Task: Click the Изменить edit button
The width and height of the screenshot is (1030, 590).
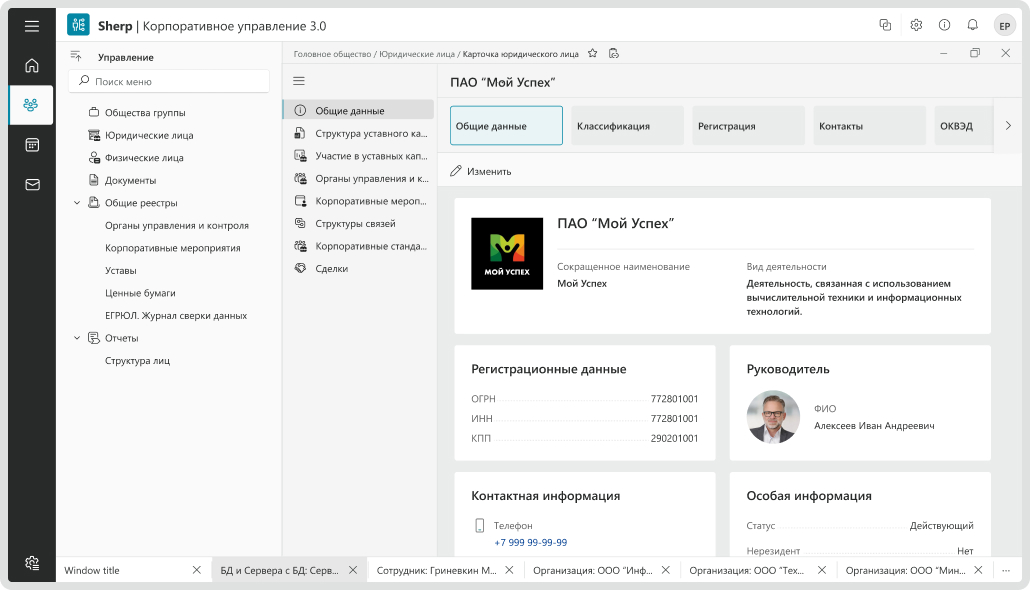Action: pos(481,171)
